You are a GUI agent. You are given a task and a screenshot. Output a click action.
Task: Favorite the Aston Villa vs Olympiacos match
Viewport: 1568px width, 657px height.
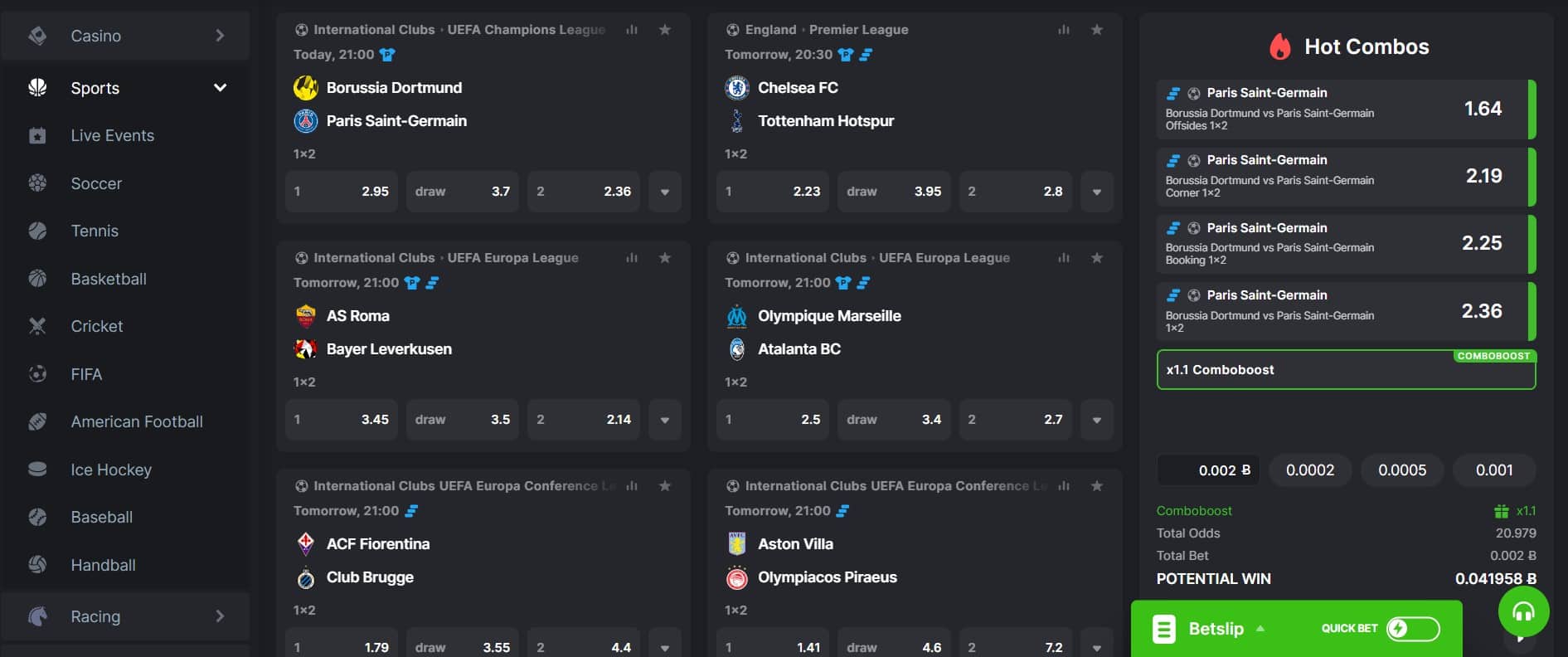1096,486
